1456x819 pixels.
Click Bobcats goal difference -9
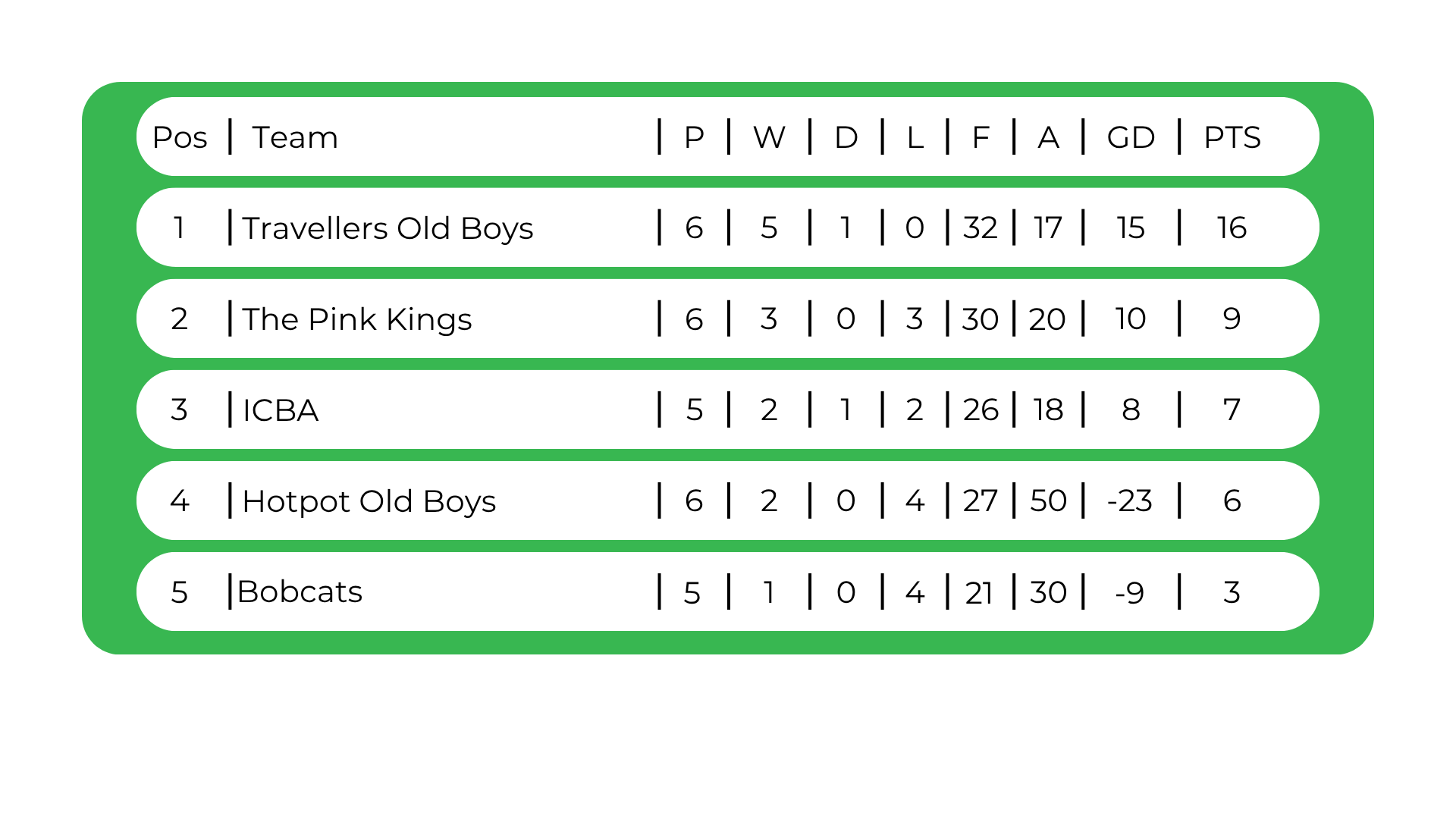pos(1130,592)
